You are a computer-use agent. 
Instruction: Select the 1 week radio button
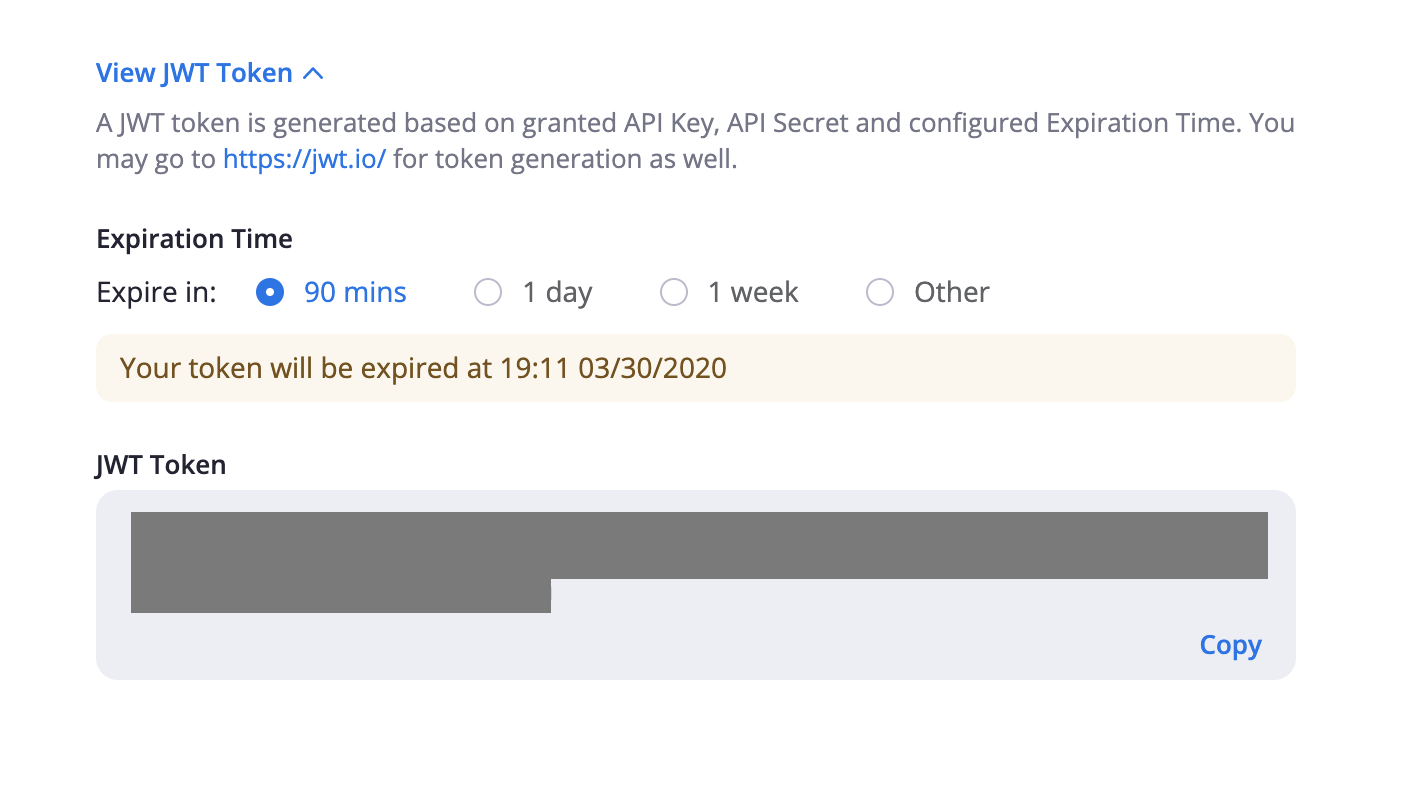tap(674, 292)
